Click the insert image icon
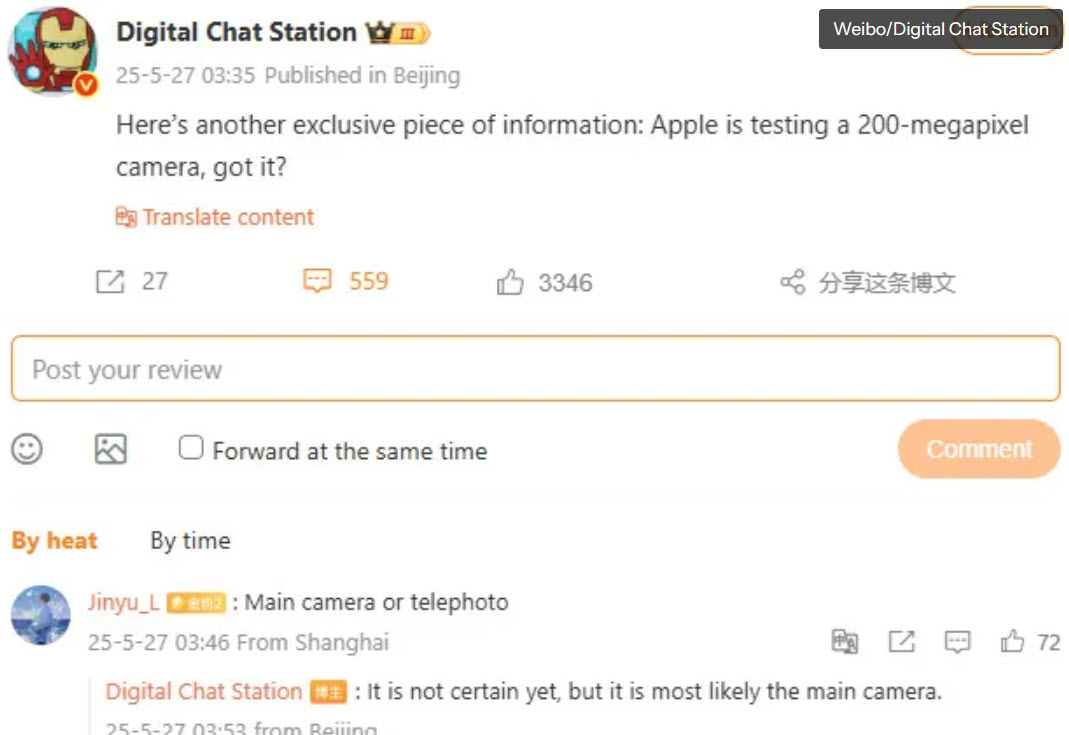1069x735 pixels. tap(111, 449)
